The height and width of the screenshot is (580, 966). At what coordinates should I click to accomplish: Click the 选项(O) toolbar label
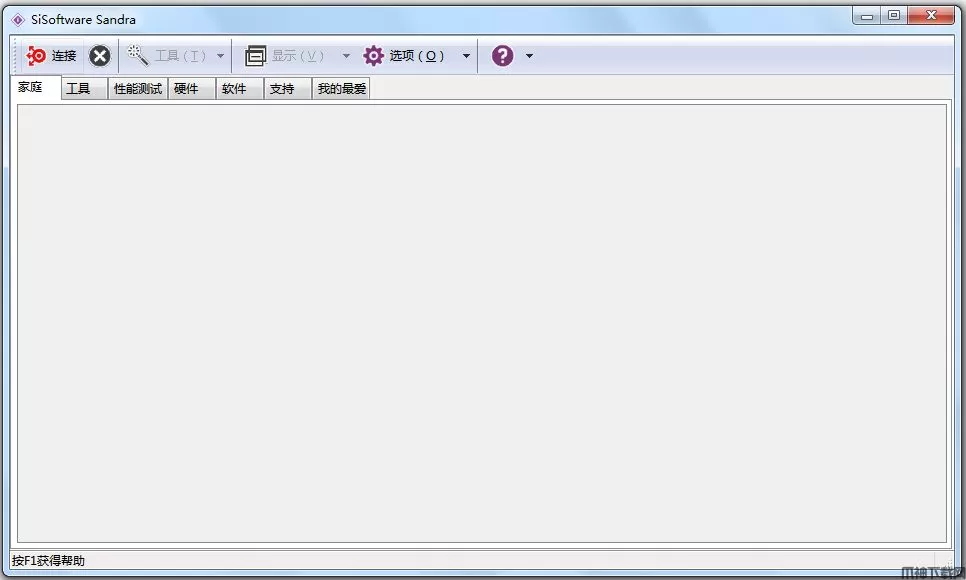click(x=416, y=56)
